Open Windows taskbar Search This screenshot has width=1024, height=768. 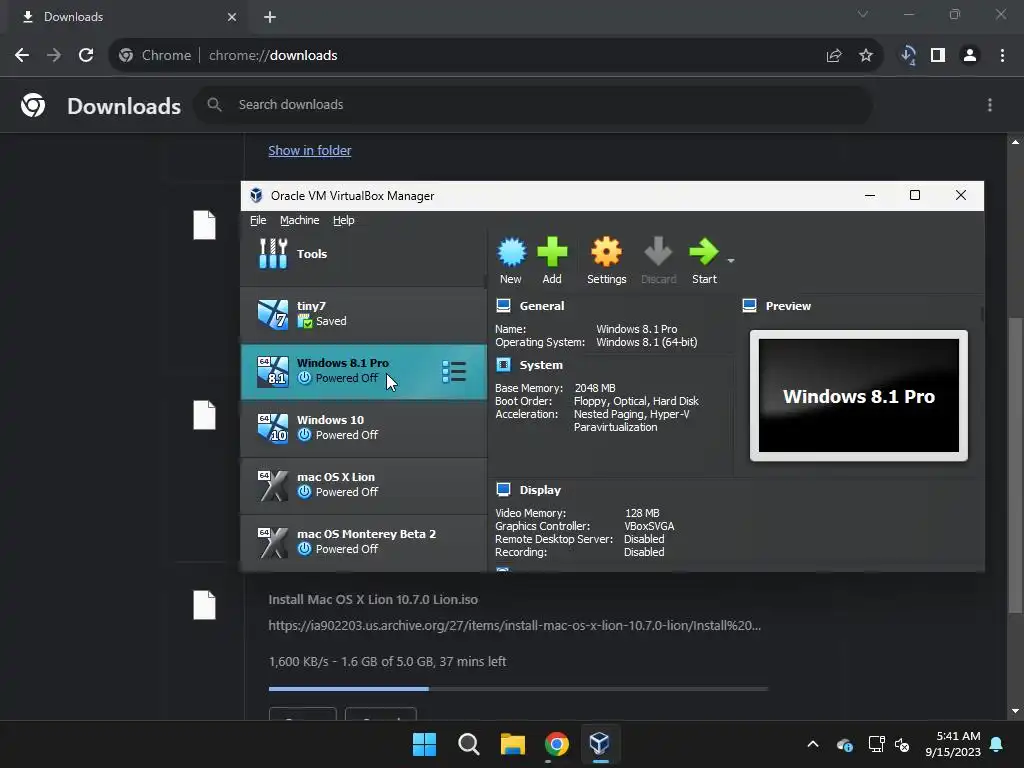469,744
